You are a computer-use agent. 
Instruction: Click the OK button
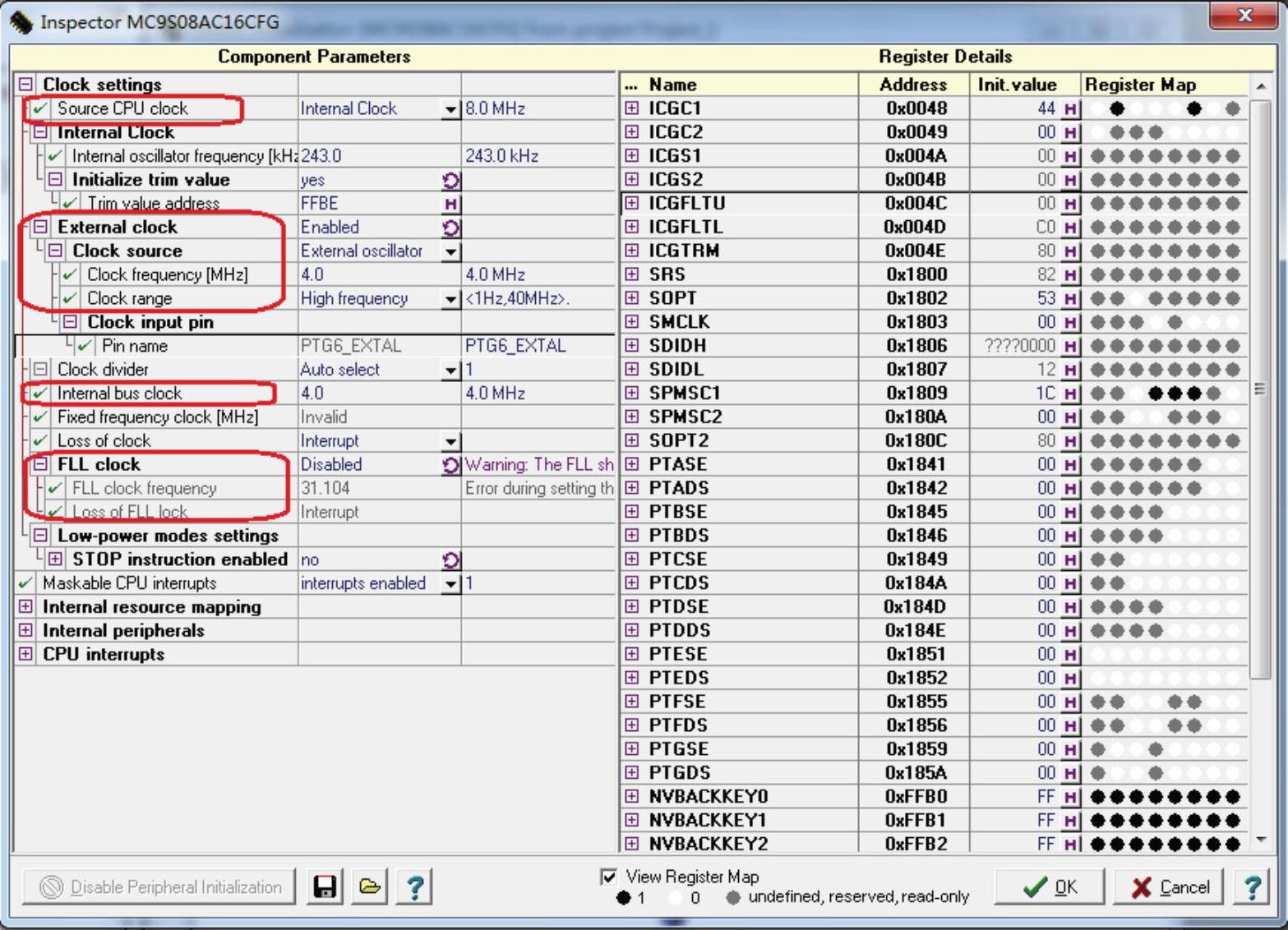[x=1050, y=886]
